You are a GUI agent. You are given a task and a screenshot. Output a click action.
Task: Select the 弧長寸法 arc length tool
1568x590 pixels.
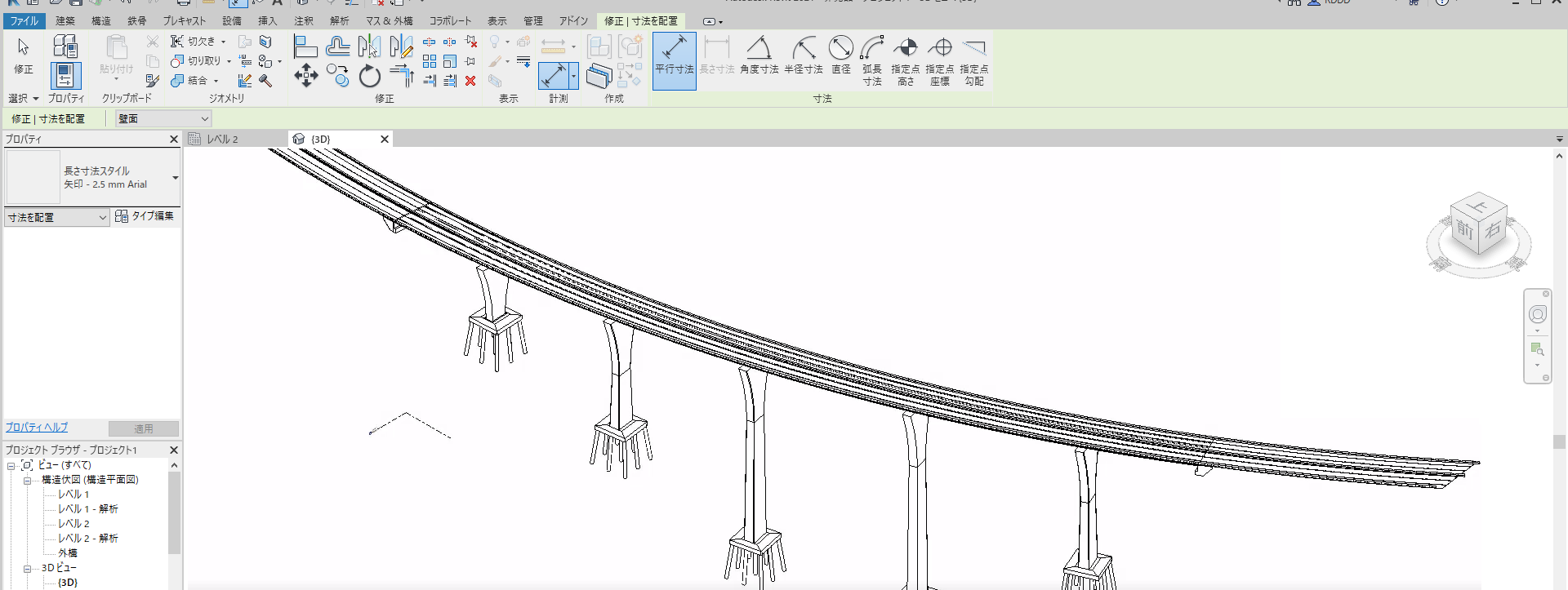[x=872, y=60]
